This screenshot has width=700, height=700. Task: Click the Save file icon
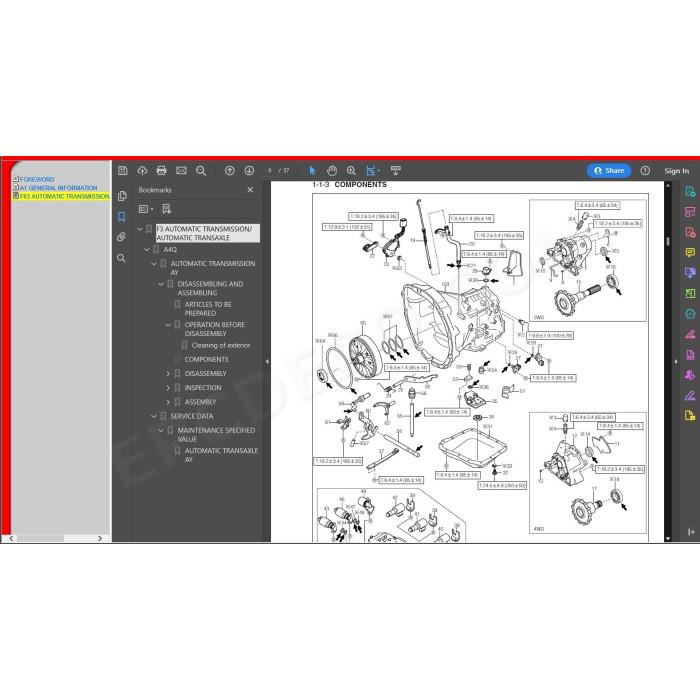coord(123,171)
